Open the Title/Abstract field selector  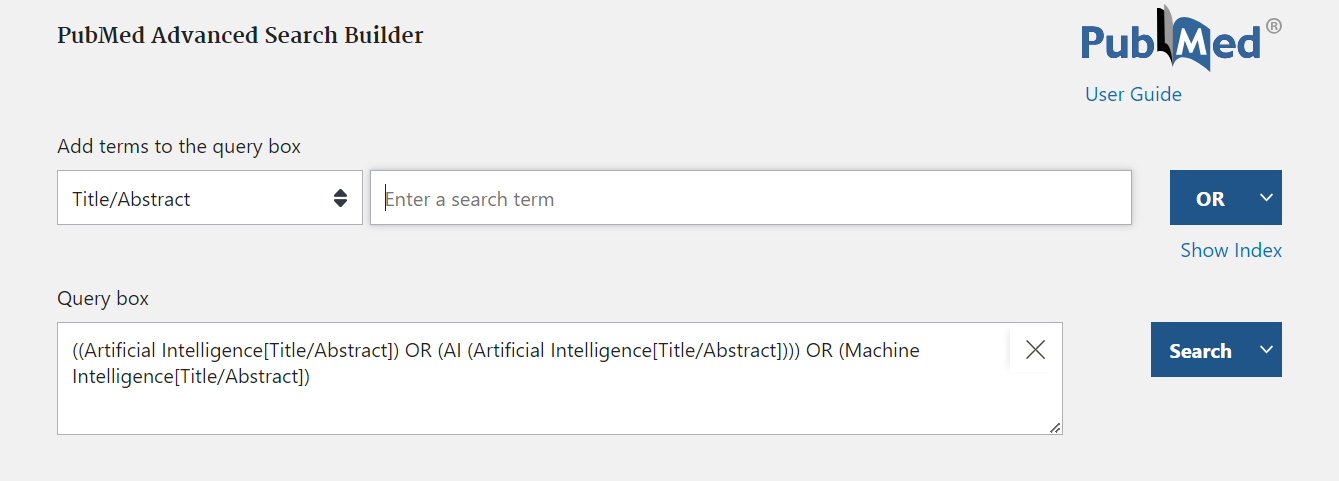(209, 198)
